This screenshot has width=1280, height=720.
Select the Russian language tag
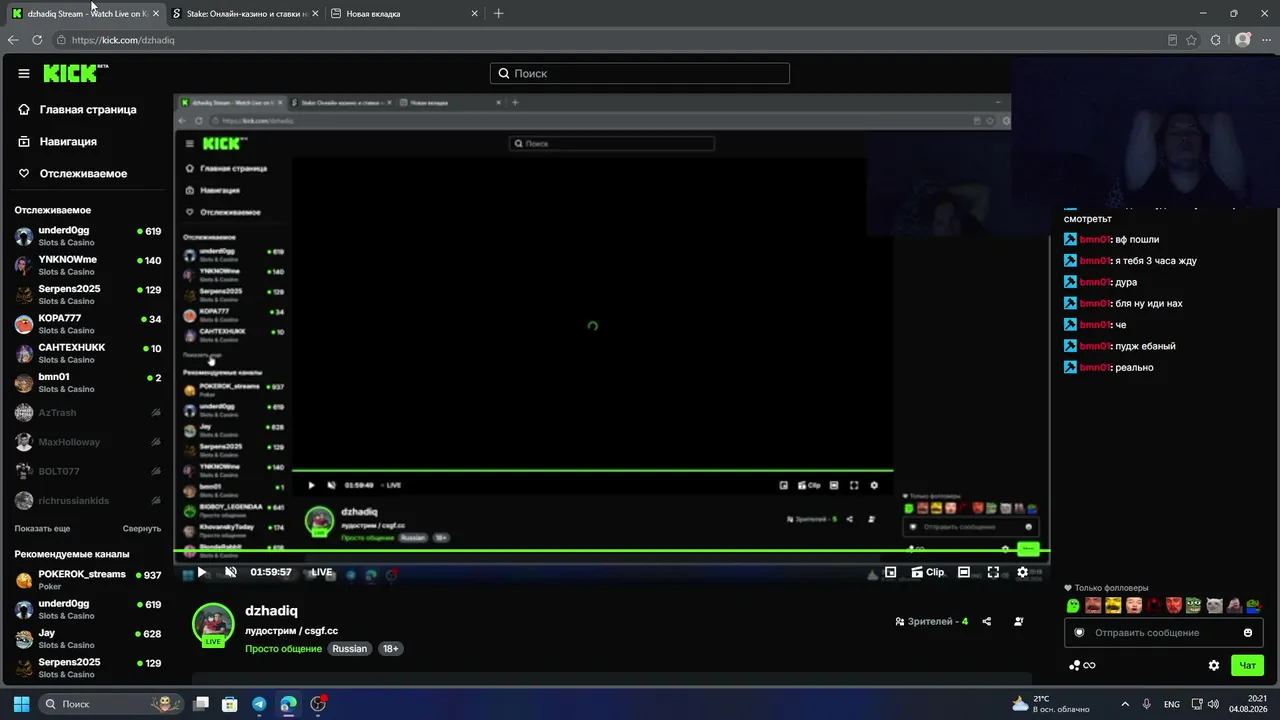click(350, 649)
